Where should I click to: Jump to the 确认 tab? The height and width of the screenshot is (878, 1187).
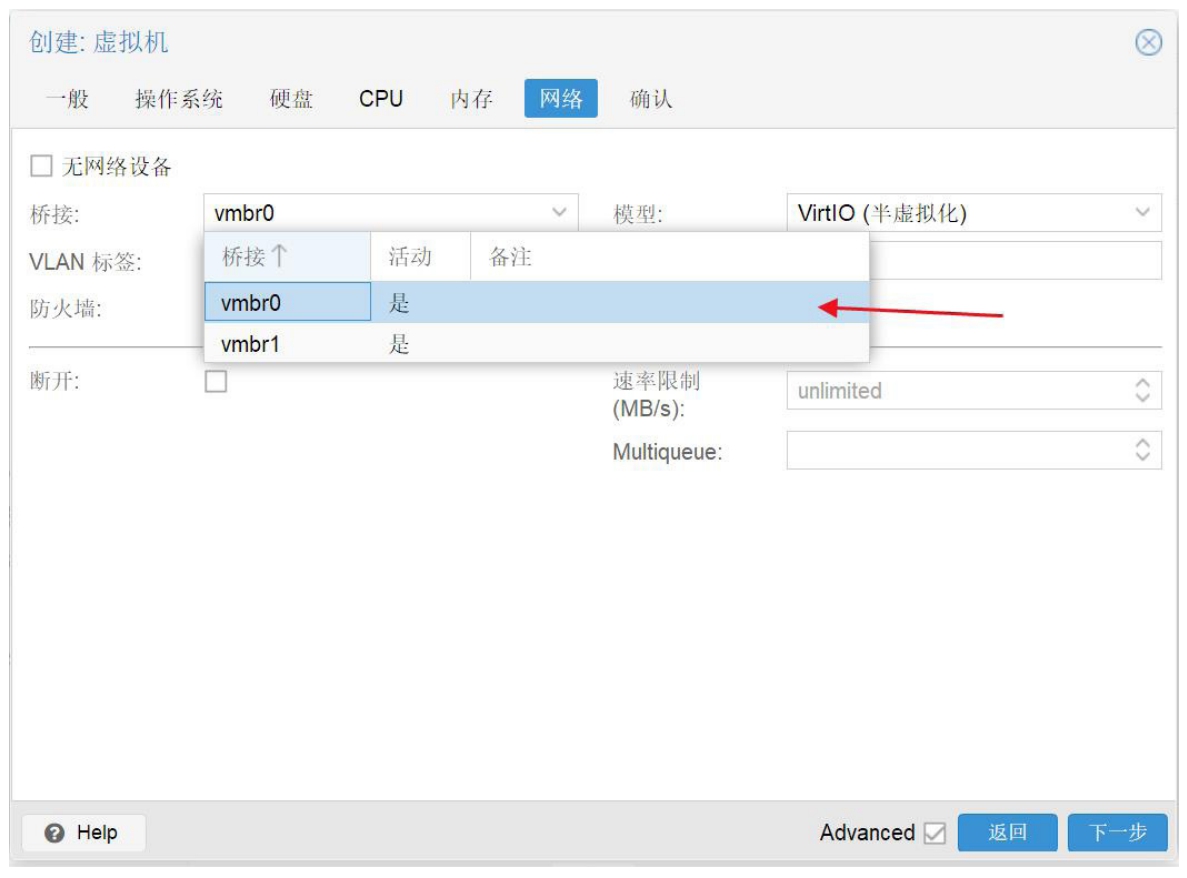(650, 99)
